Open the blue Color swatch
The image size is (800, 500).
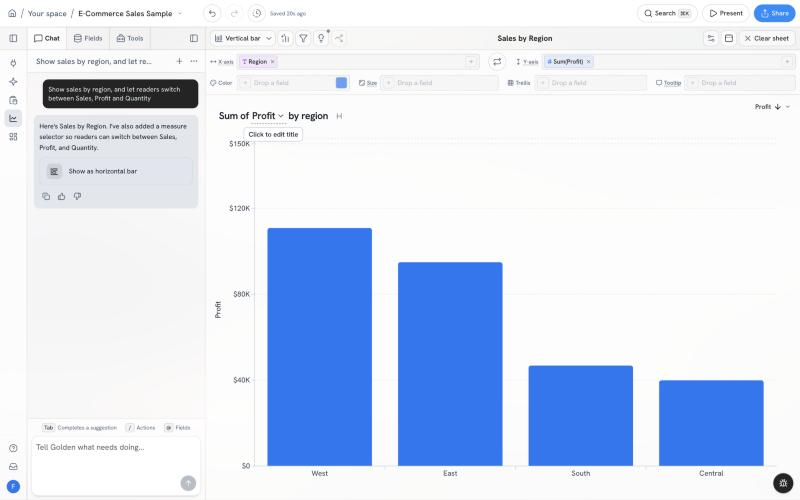(341, 83)
